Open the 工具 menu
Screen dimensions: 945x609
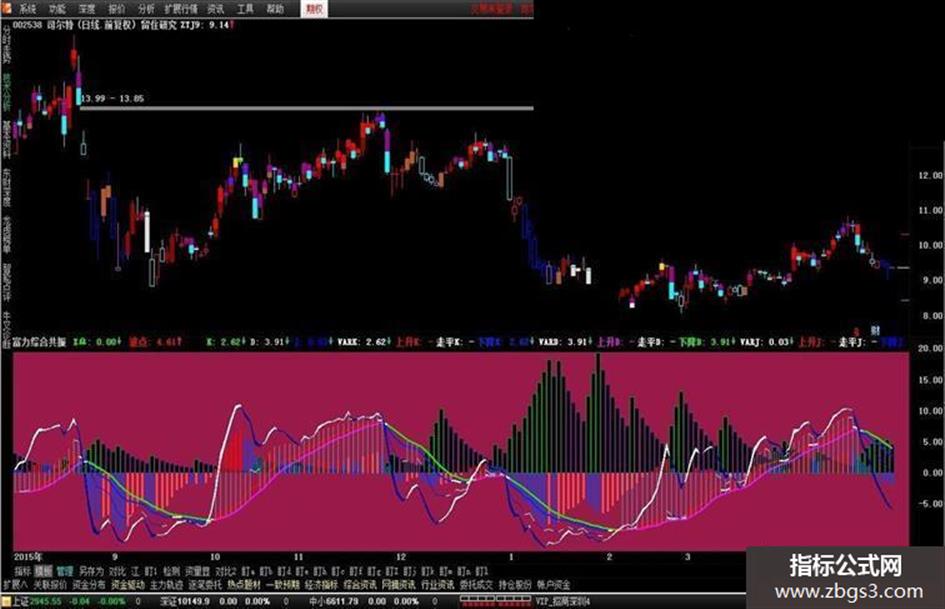click(245, 8)
